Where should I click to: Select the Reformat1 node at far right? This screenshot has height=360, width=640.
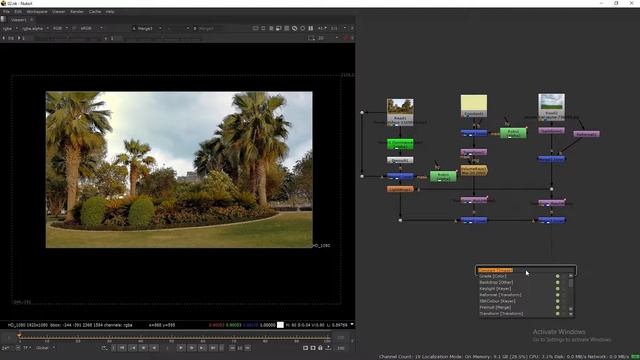(587, 134)
